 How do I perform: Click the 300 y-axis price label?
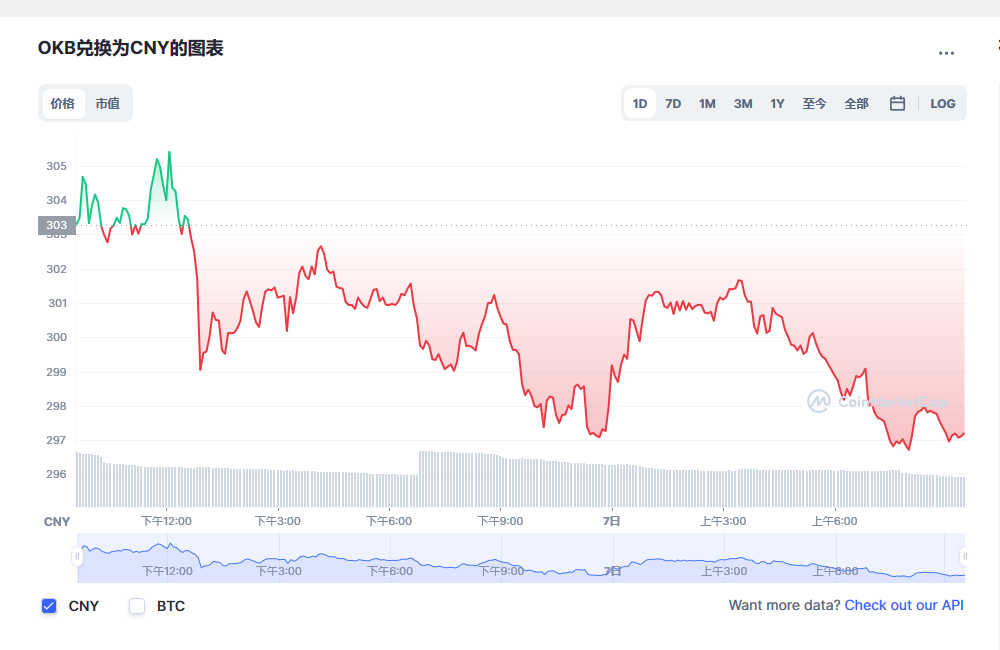(57, 337)
